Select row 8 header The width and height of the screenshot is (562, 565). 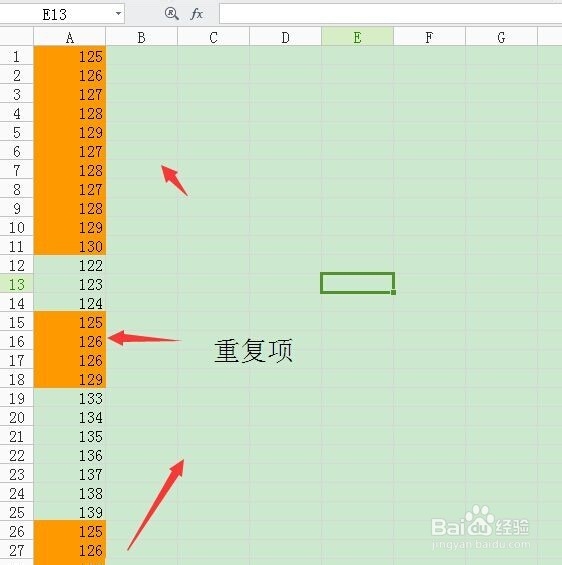[17, 189]
